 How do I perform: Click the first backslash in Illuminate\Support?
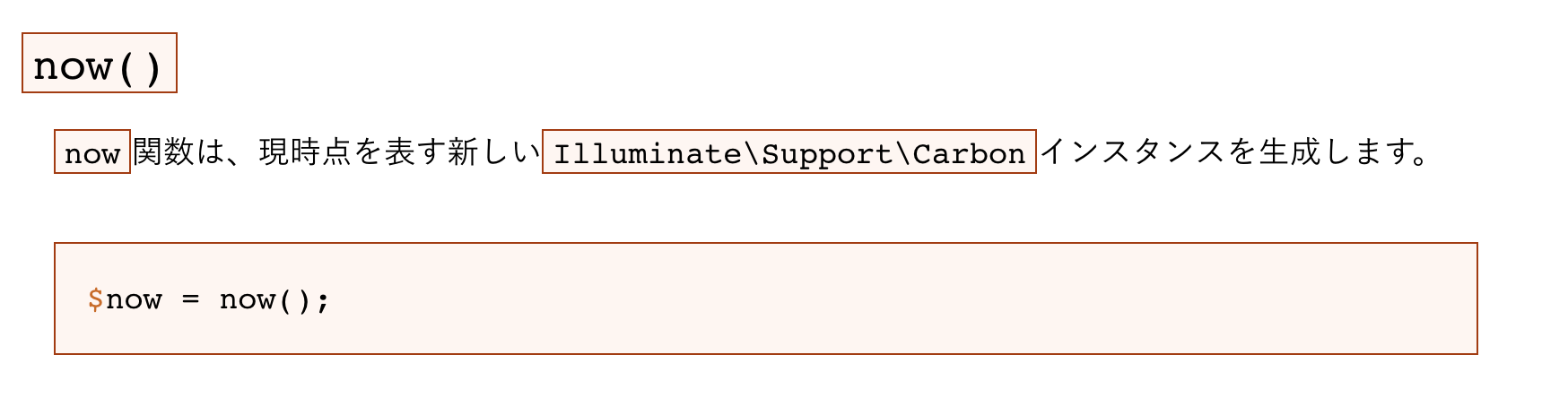pos(752,154)
